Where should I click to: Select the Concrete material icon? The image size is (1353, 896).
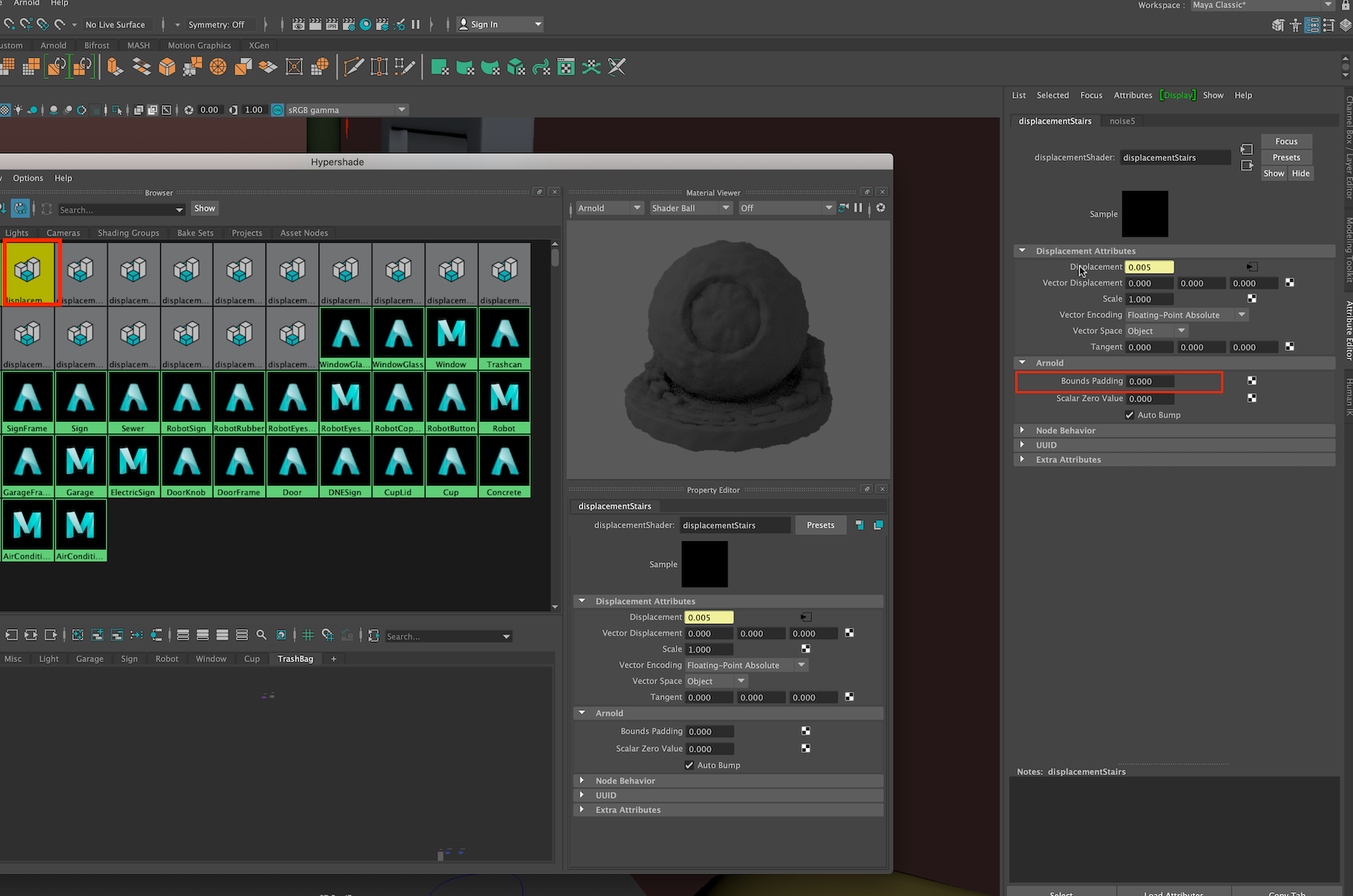504,462
